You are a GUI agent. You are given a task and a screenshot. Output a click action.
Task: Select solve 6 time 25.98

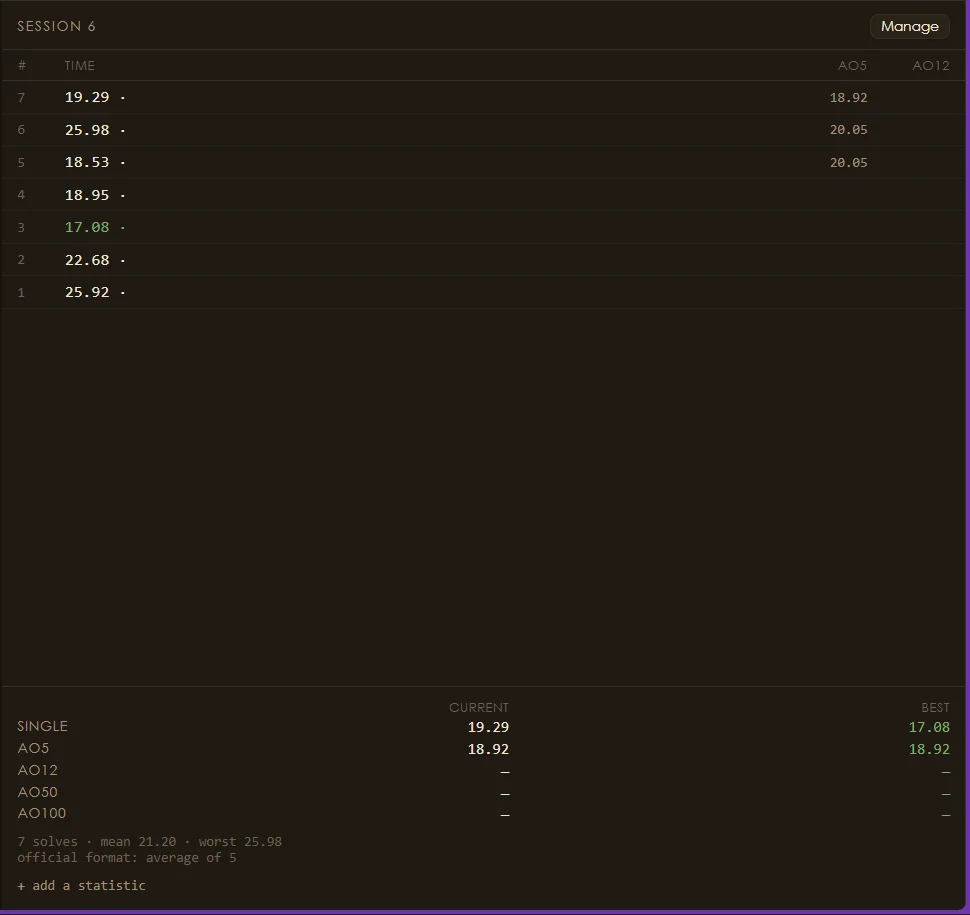pyautogui.click(x=87, y=130)
